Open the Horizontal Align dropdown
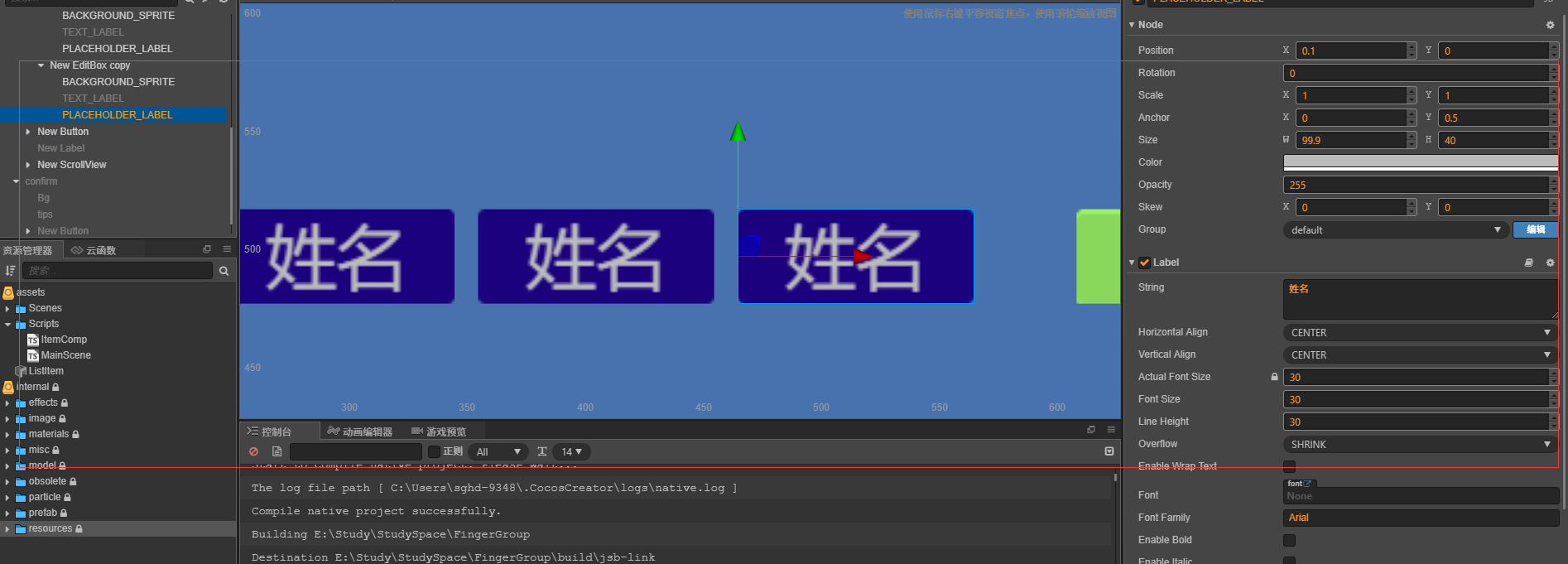This screenshot has width=1568, height=564. click(1420, 332)
